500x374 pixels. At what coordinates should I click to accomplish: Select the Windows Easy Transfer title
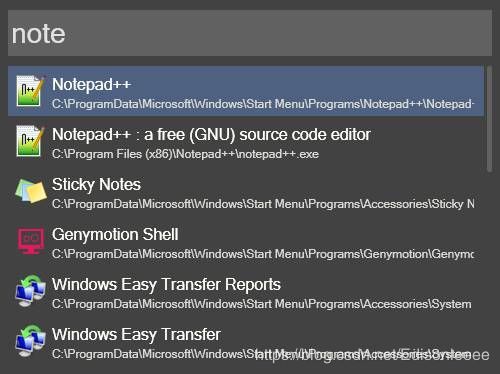pos(136,335)
